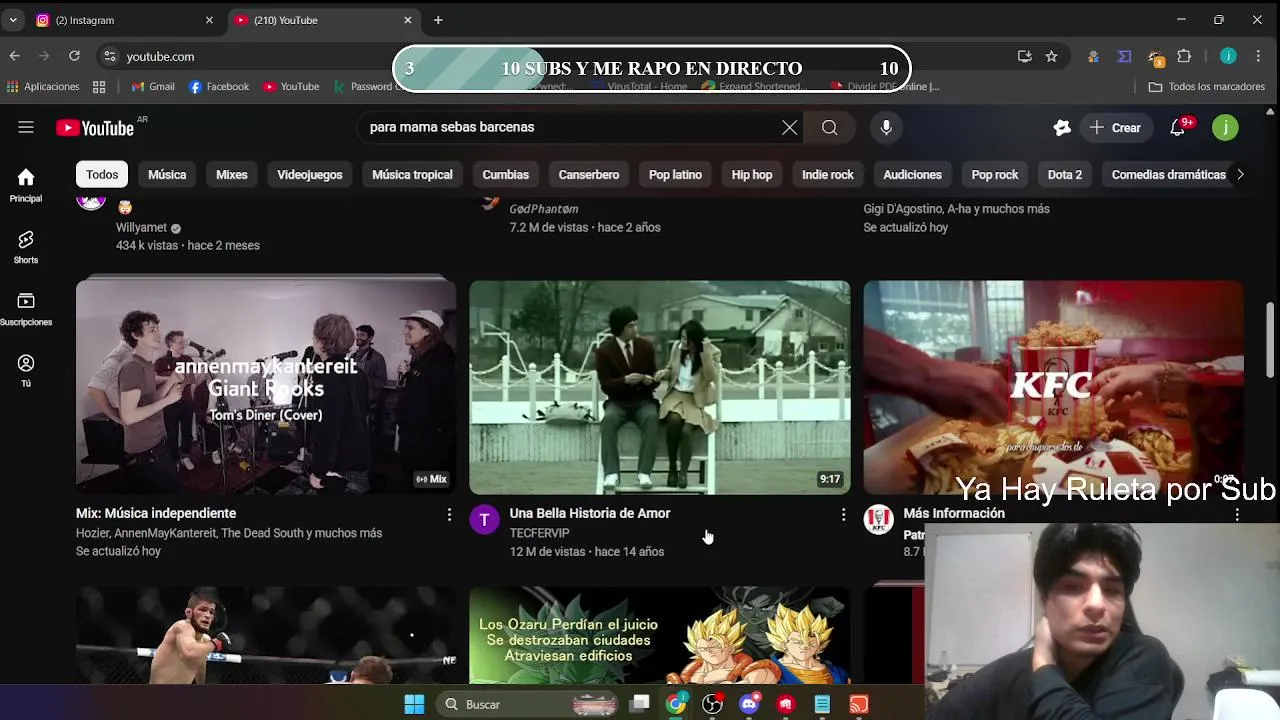Viewport: 1280px width, 720px height.
Task: Open Task View on taskbar
Action: 640,704
